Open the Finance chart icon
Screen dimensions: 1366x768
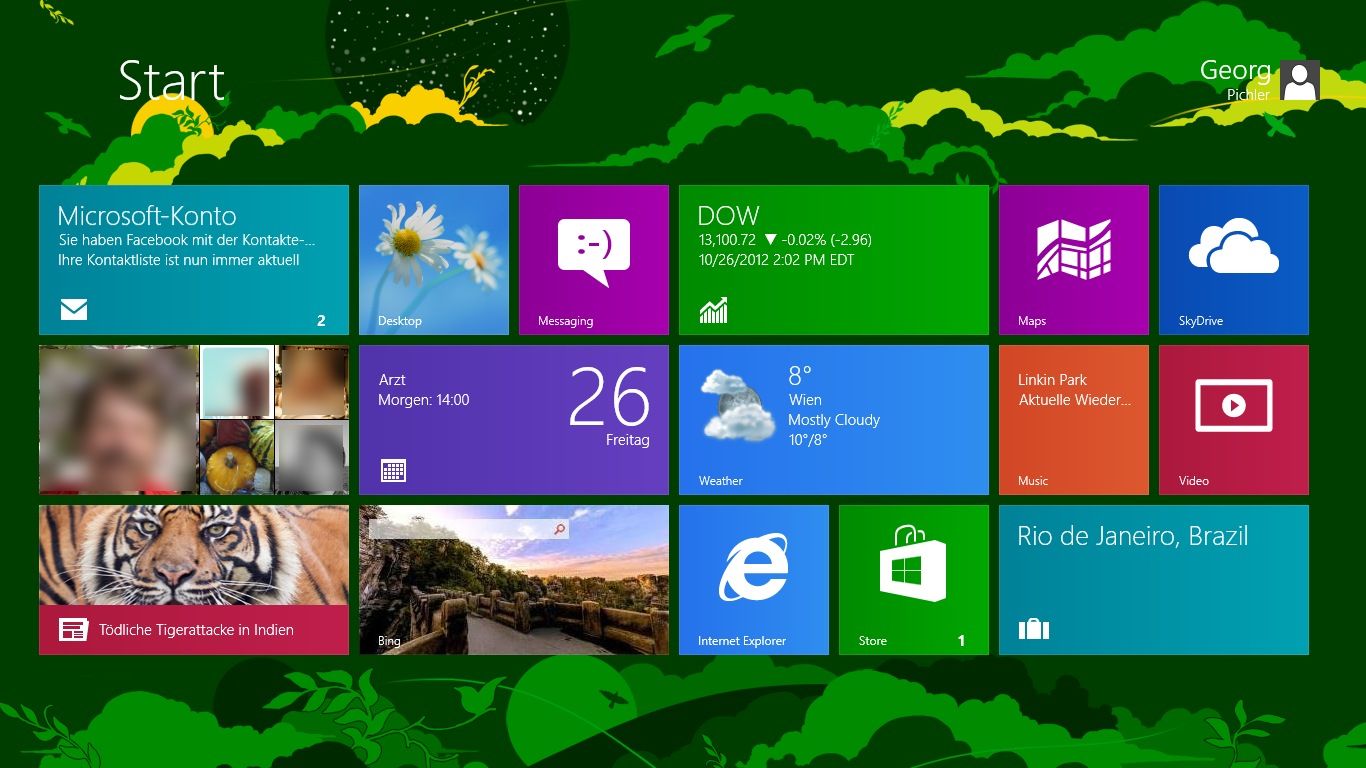pos(713,311)
